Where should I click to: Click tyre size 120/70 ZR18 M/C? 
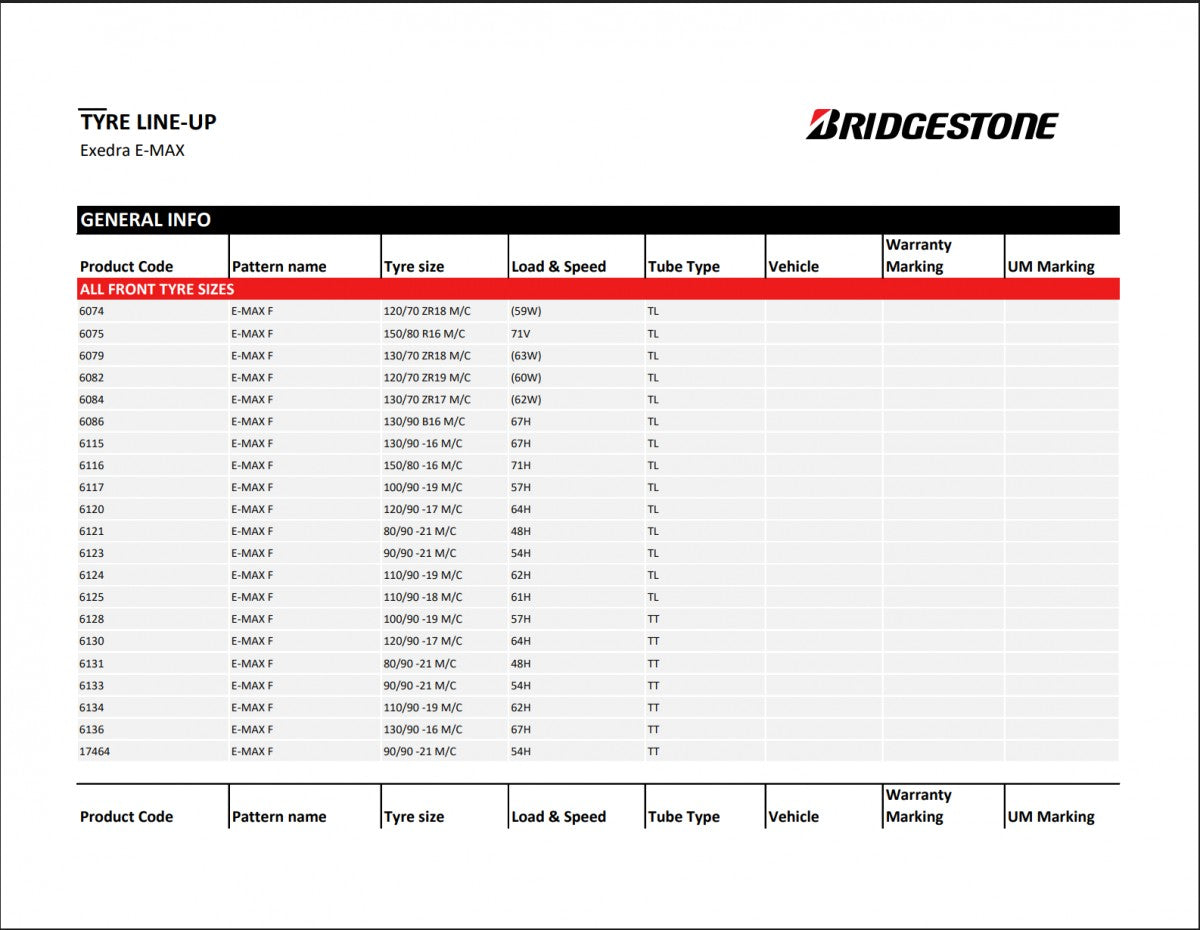427,311
